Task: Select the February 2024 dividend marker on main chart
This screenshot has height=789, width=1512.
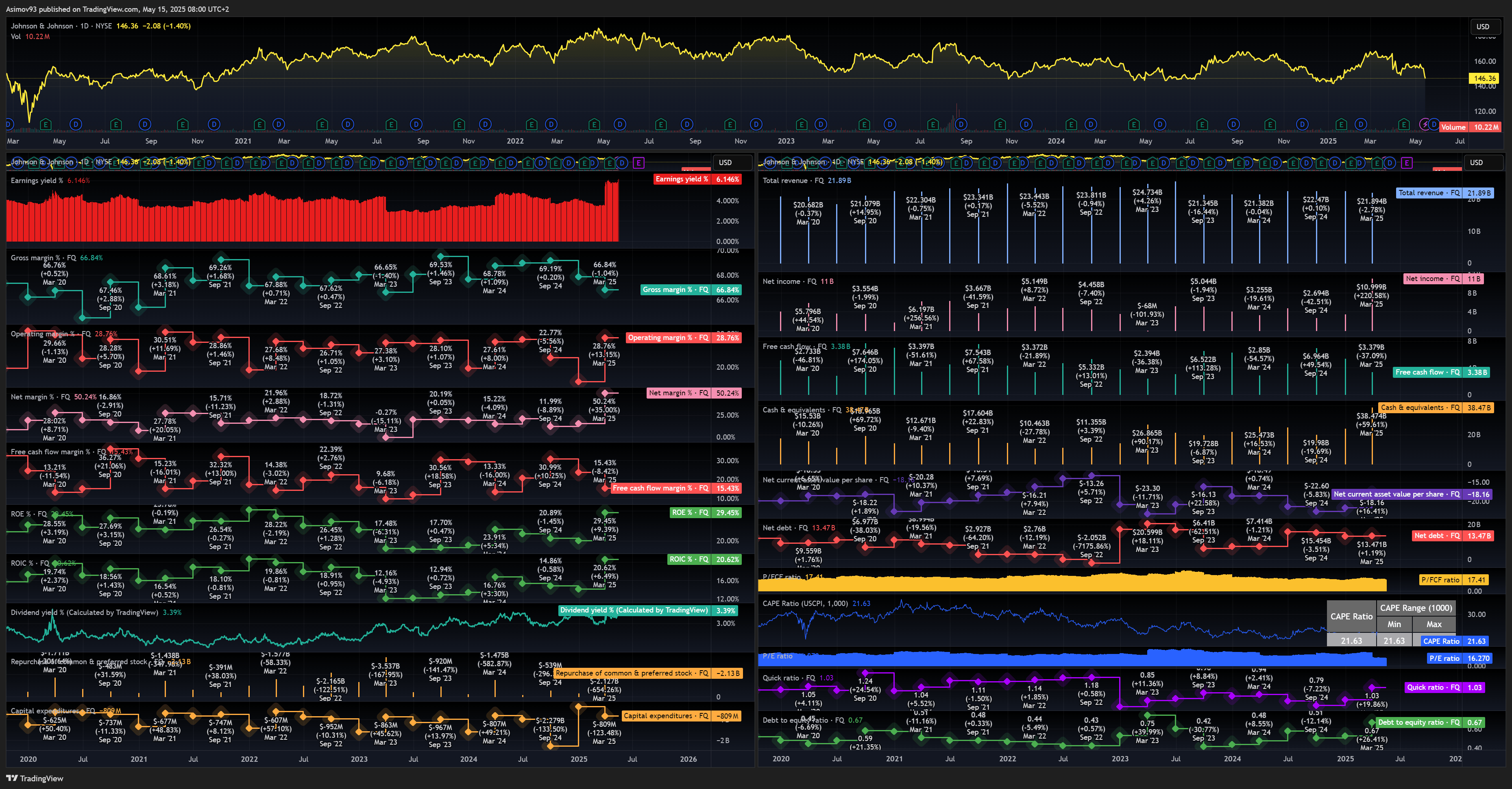Action: click(1091, 124)
